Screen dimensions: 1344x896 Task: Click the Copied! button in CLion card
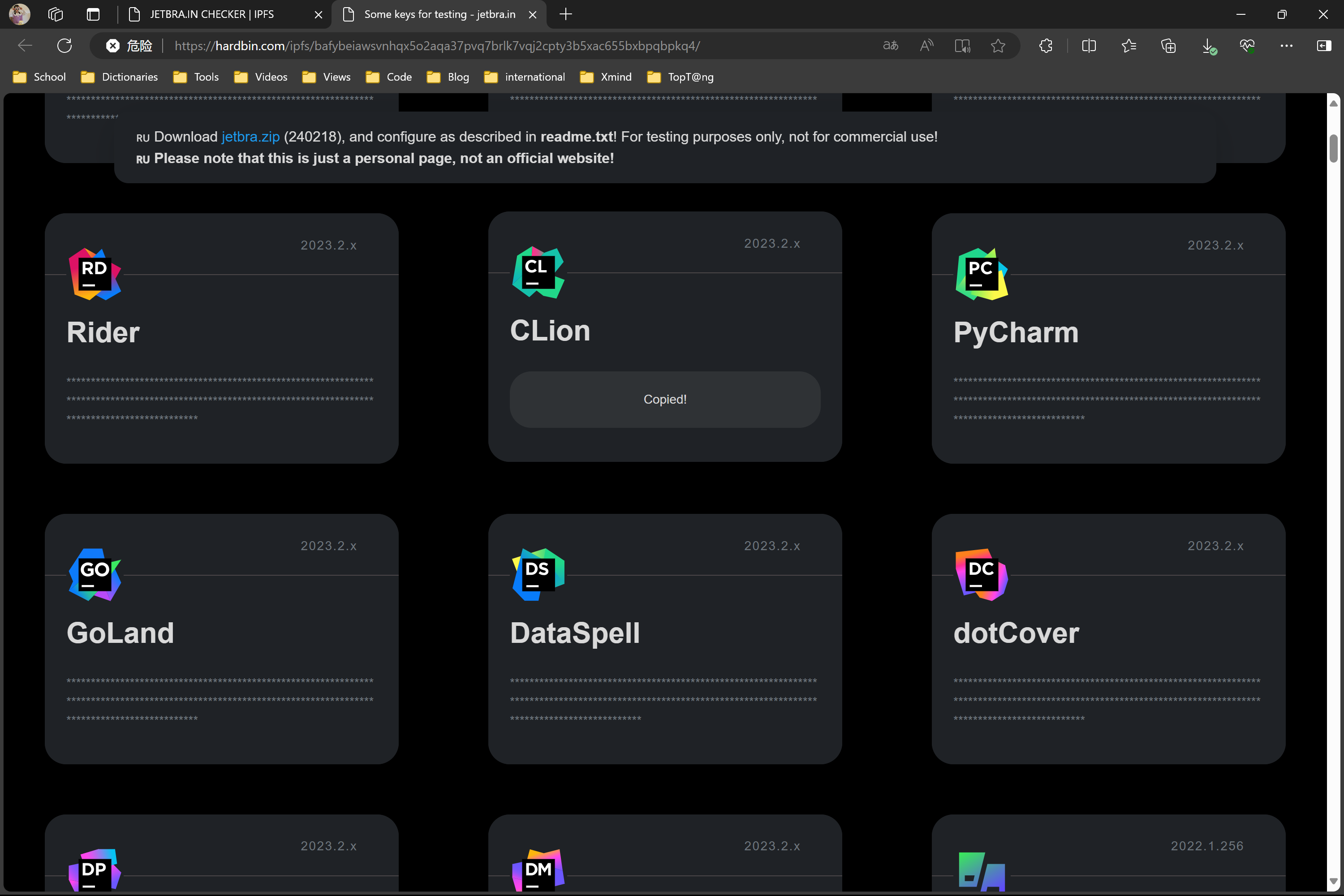[x=665, y=400]
